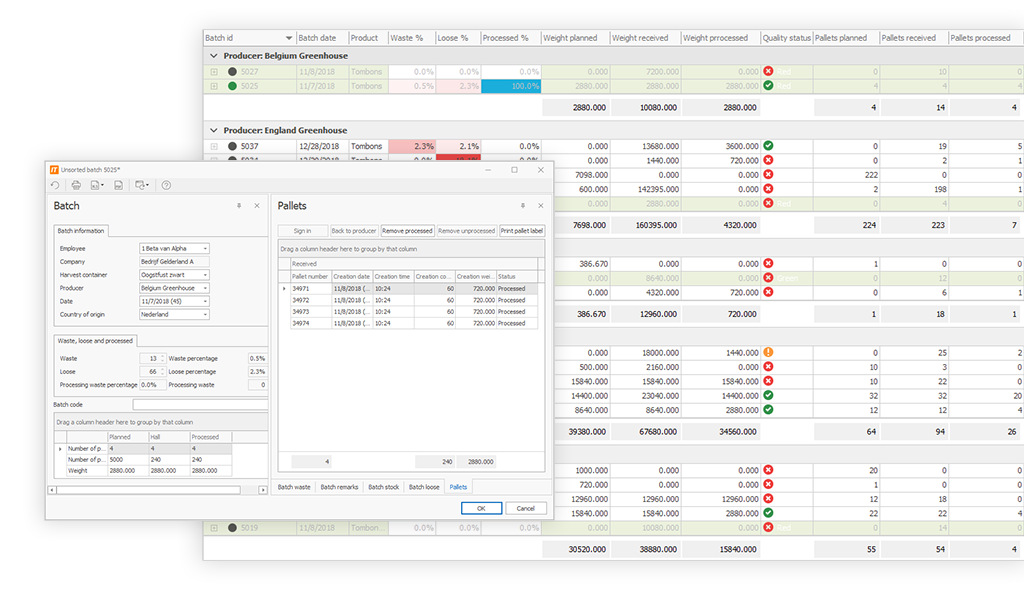The image size is (1024, 613).
Task: Collapse the Producer: England Greenhouse group
Action: pos(213,130)
